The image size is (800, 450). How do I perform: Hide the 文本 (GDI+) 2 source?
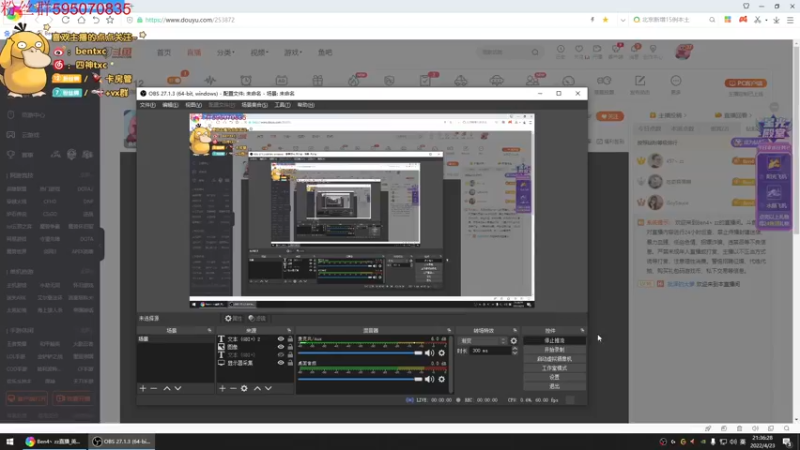pyautogui.click(x=281, y=339)
